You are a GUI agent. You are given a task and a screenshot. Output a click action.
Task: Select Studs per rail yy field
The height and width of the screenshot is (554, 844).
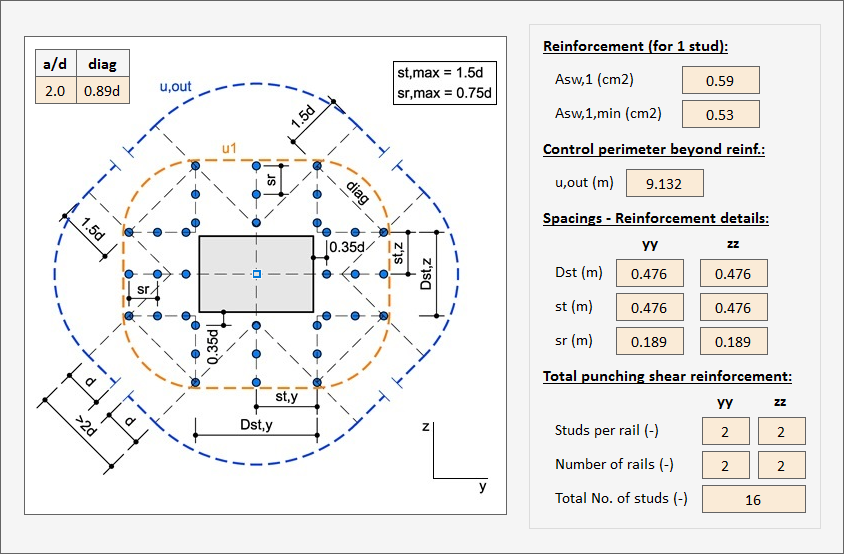click(725, 431)
